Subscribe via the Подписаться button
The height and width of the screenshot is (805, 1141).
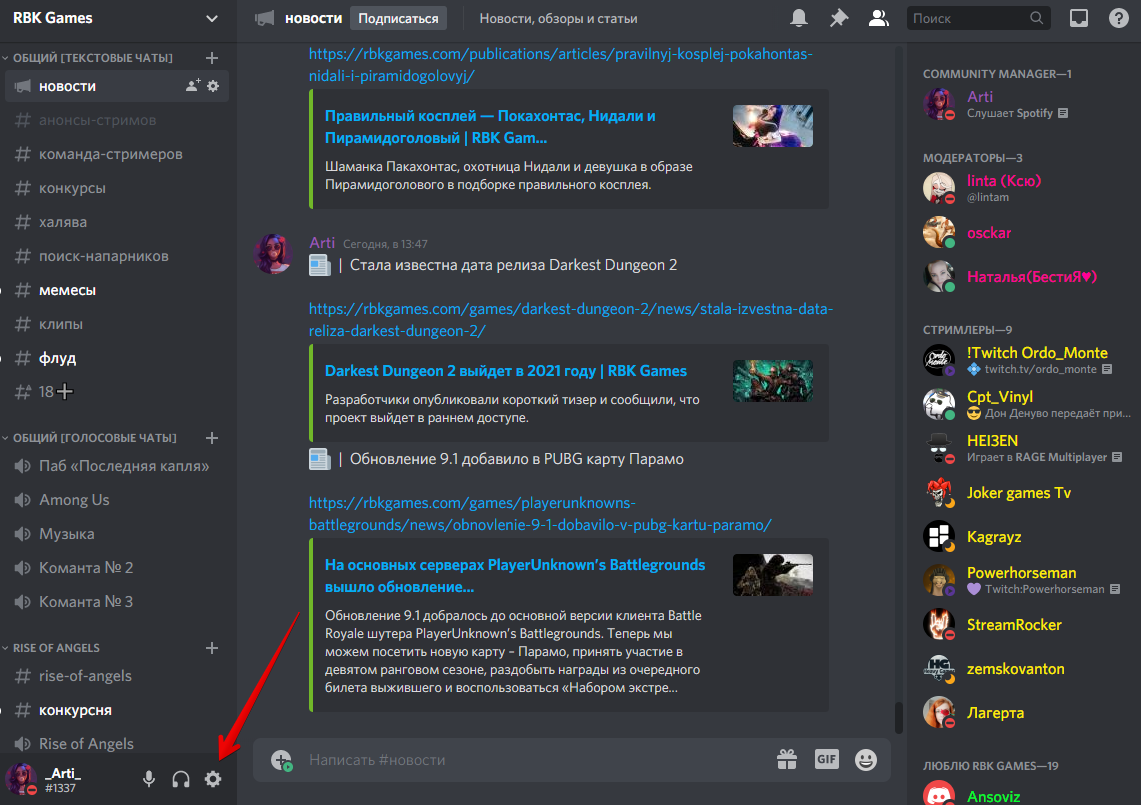coord(398,18)
